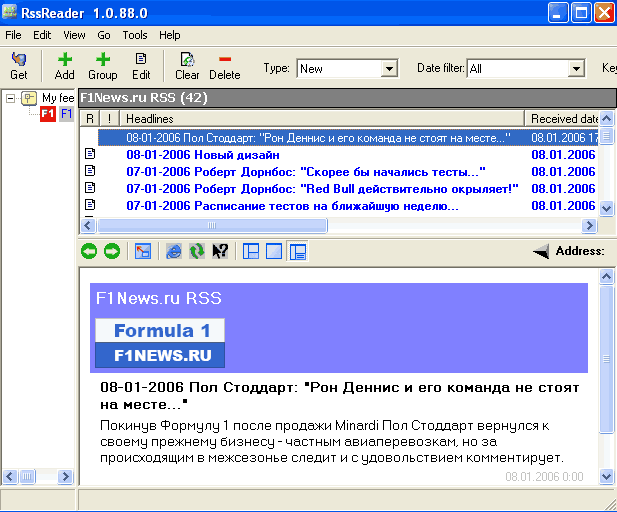Select the three-pane layout icon

251,251
